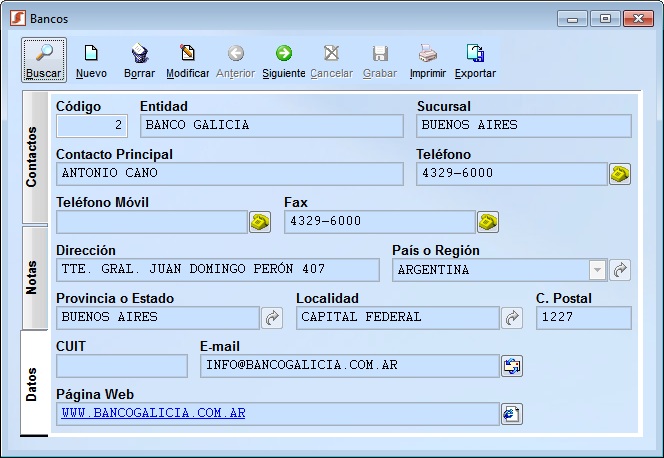The image size is (664, 458).
Task: Print the record with Imprimir
Action: [x=427, y=54]
